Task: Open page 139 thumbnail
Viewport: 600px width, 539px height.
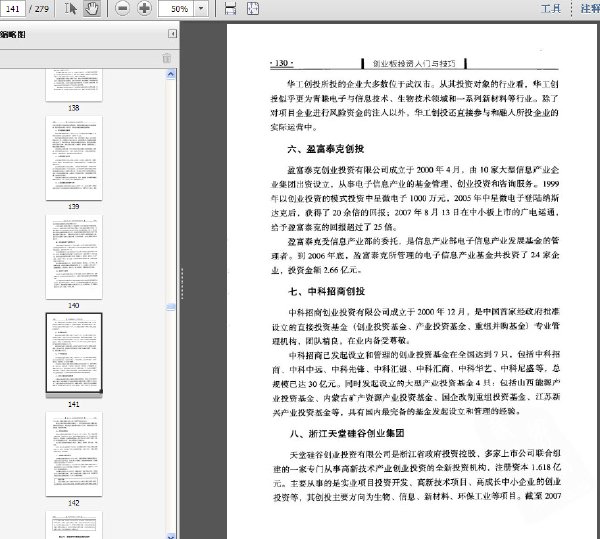Action: coord(74,158)
